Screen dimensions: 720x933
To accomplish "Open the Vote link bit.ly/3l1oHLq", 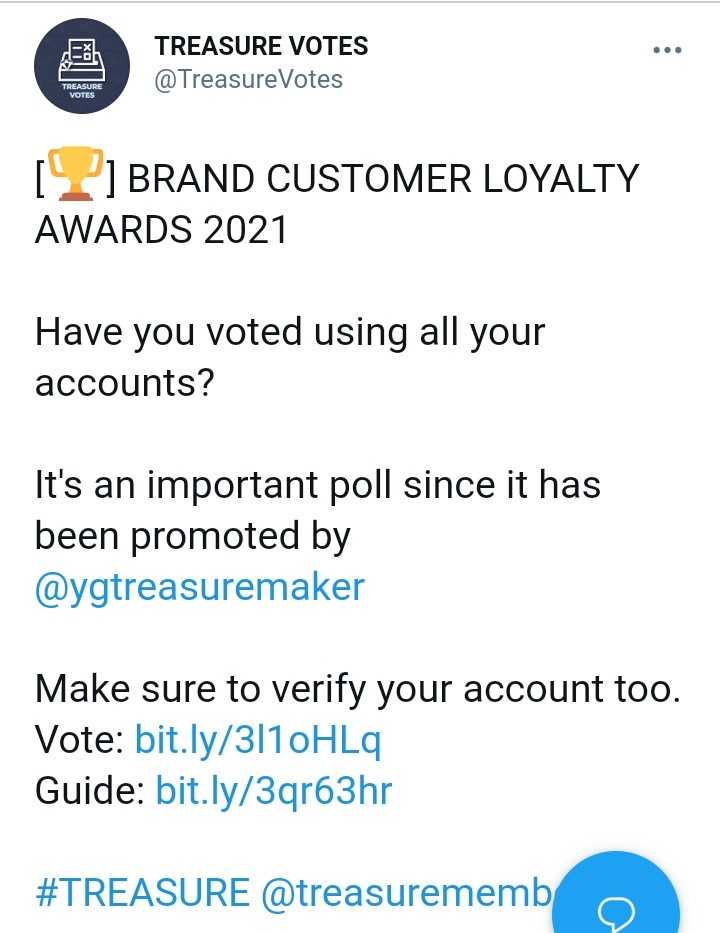I will click(x=258, y=741).
